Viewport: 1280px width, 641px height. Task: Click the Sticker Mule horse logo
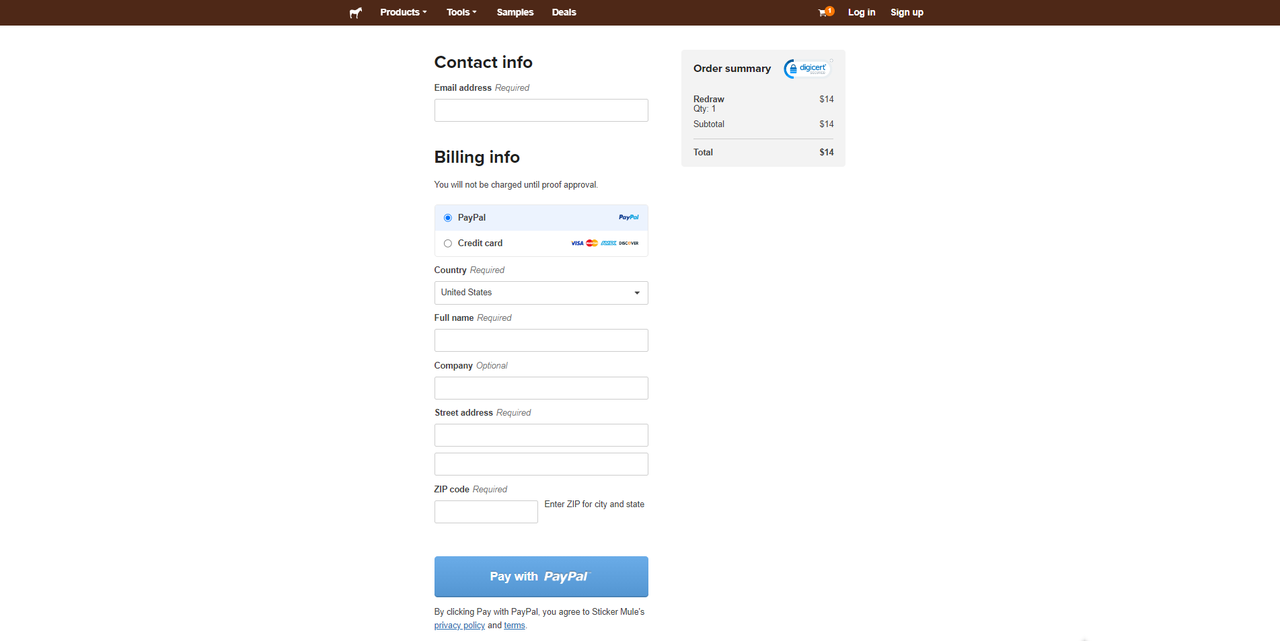click(x=355, y=13)
